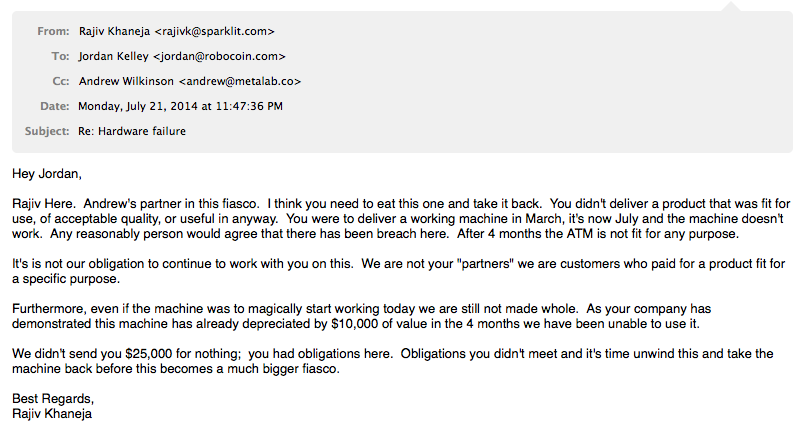Click signature name Rajiv Khaneja at bottom

(52, 413)
